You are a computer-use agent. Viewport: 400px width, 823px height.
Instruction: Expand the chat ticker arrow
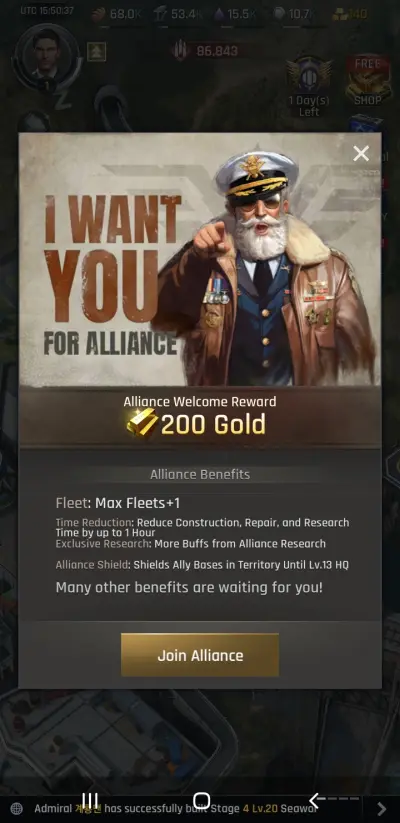click(382, 809)
